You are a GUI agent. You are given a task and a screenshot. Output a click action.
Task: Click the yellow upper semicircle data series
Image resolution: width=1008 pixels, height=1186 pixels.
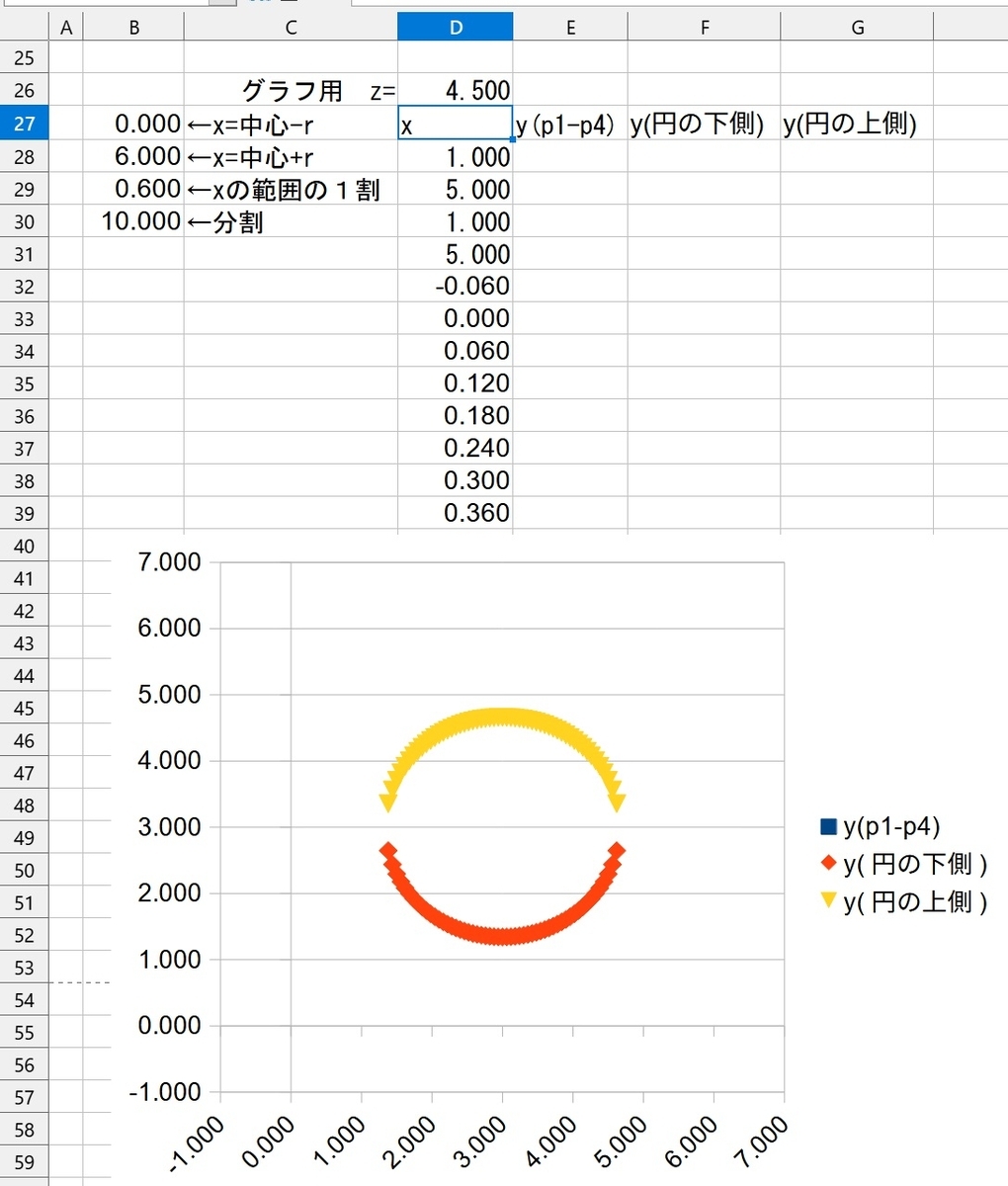502,718
